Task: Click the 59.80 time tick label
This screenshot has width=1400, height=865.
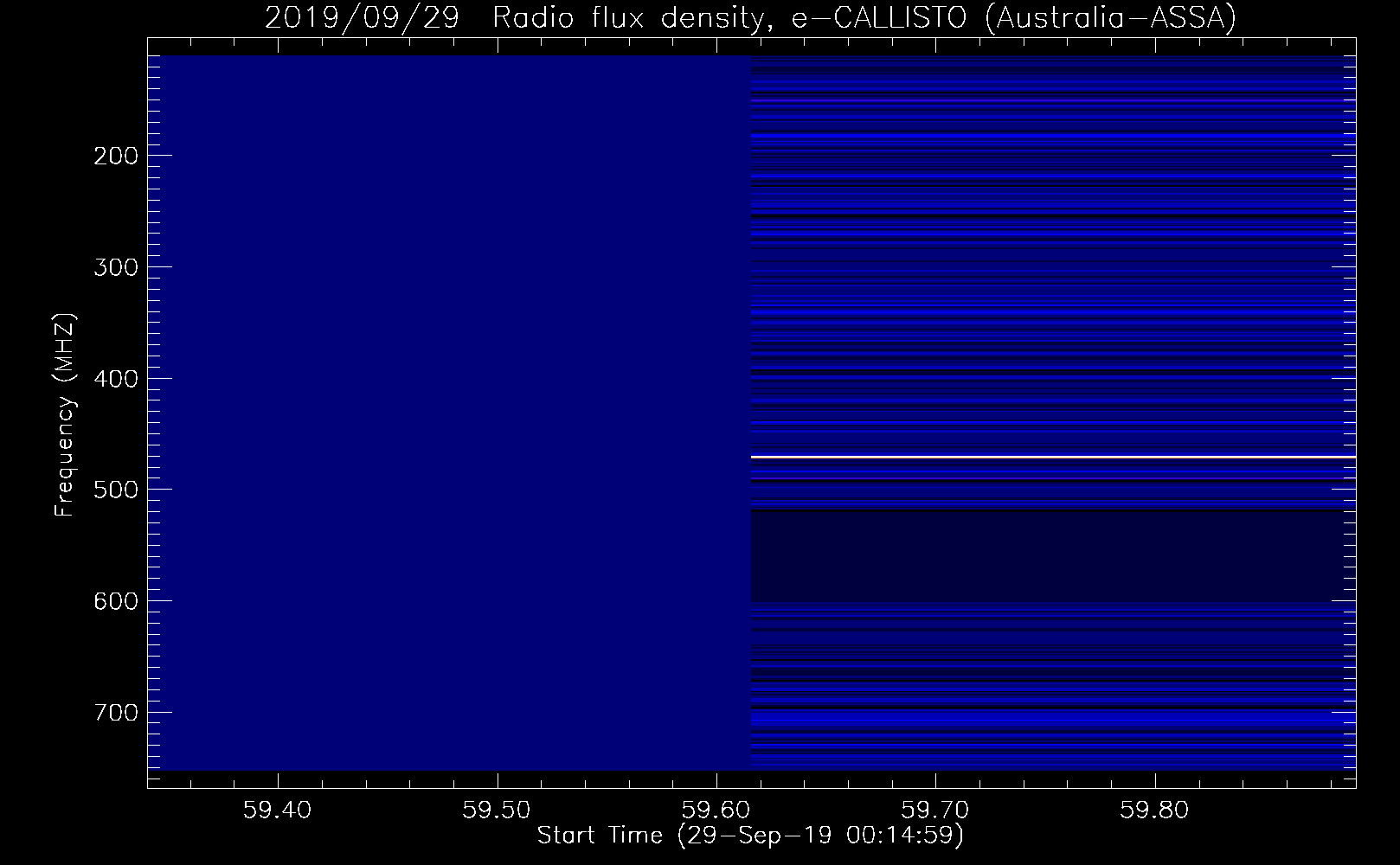Action: [x=1154, y=810]
